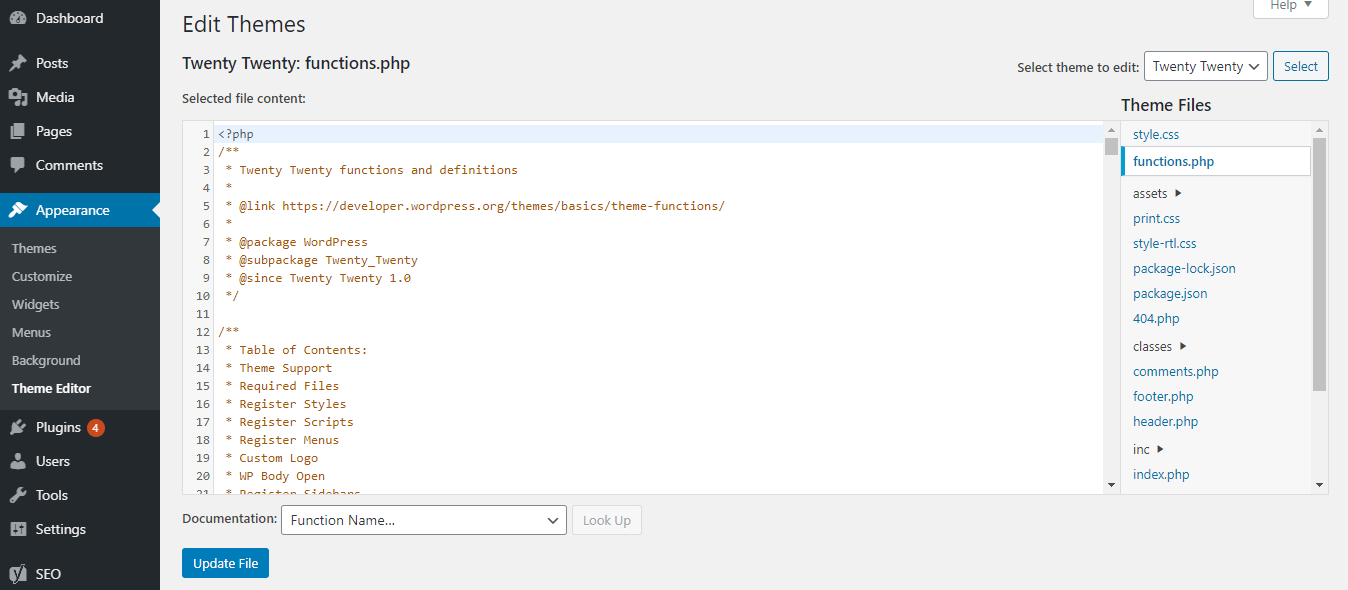1348x590 pixels.
Task: Open functions.php theme file
Action: [1215, 161]
